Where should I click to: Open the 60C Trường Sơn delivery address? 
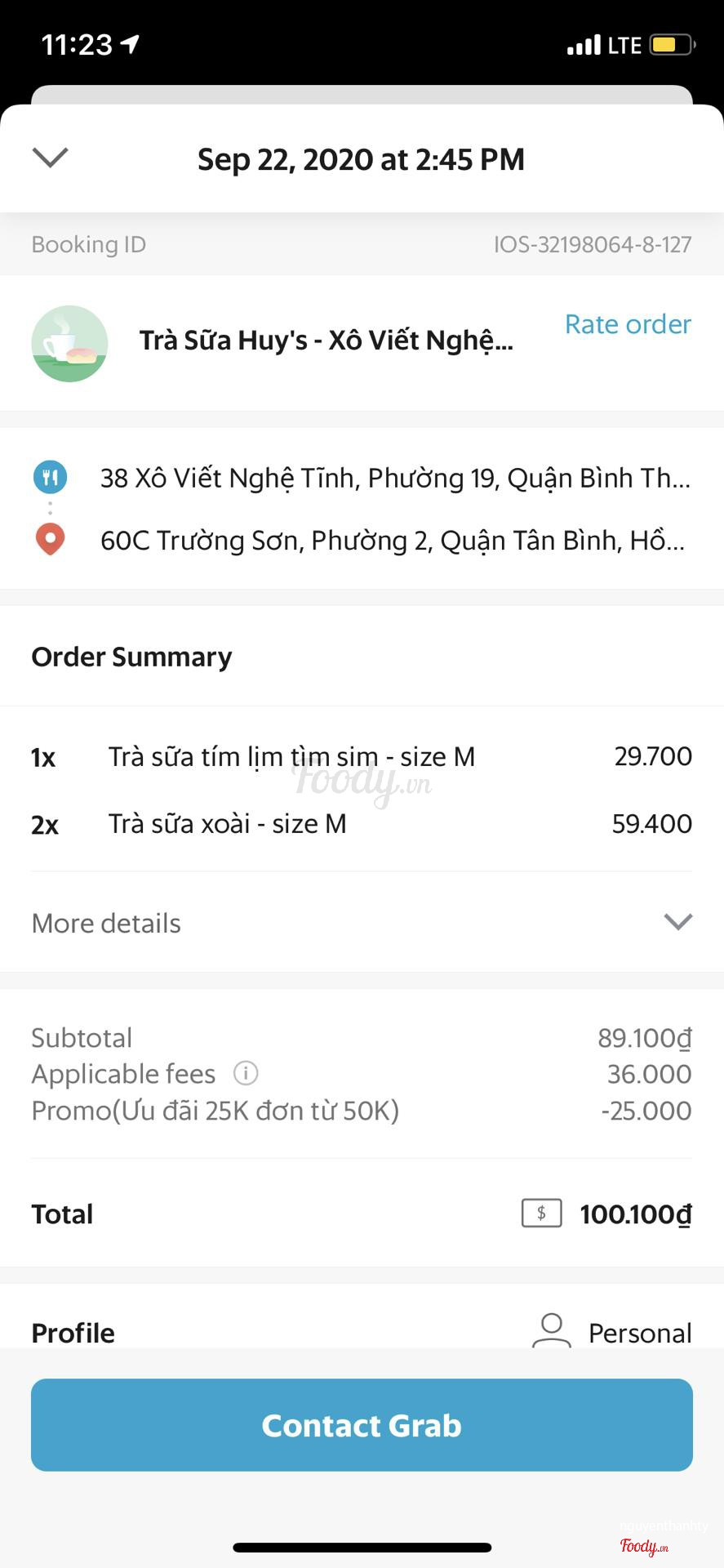point(392,541)
